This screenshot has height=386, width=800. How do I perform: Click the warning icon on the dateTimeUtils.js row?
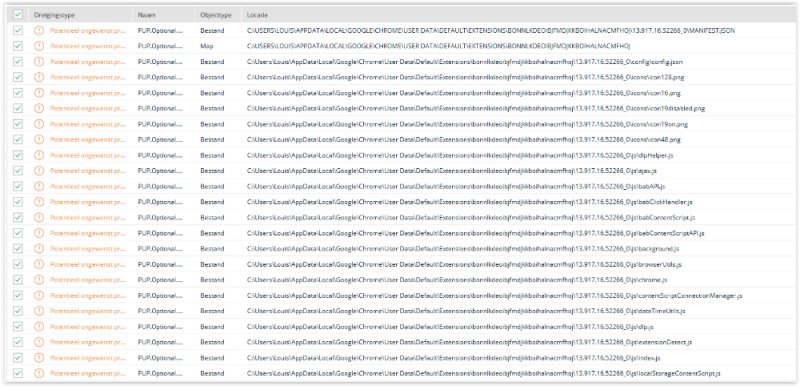(x=39, y=311)
